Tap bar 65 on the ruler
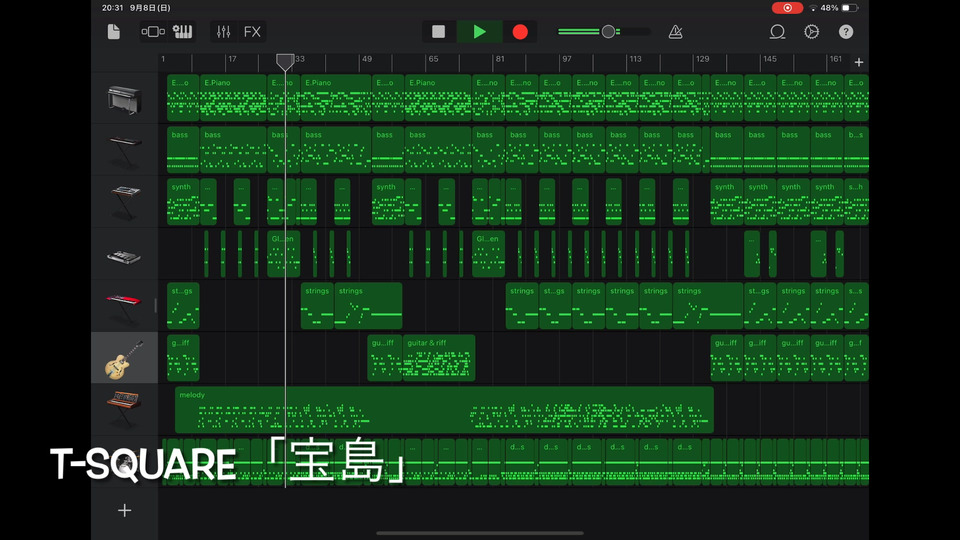This screenshot has height=540, width=960. pyautogui.click(x=433, y=59)
